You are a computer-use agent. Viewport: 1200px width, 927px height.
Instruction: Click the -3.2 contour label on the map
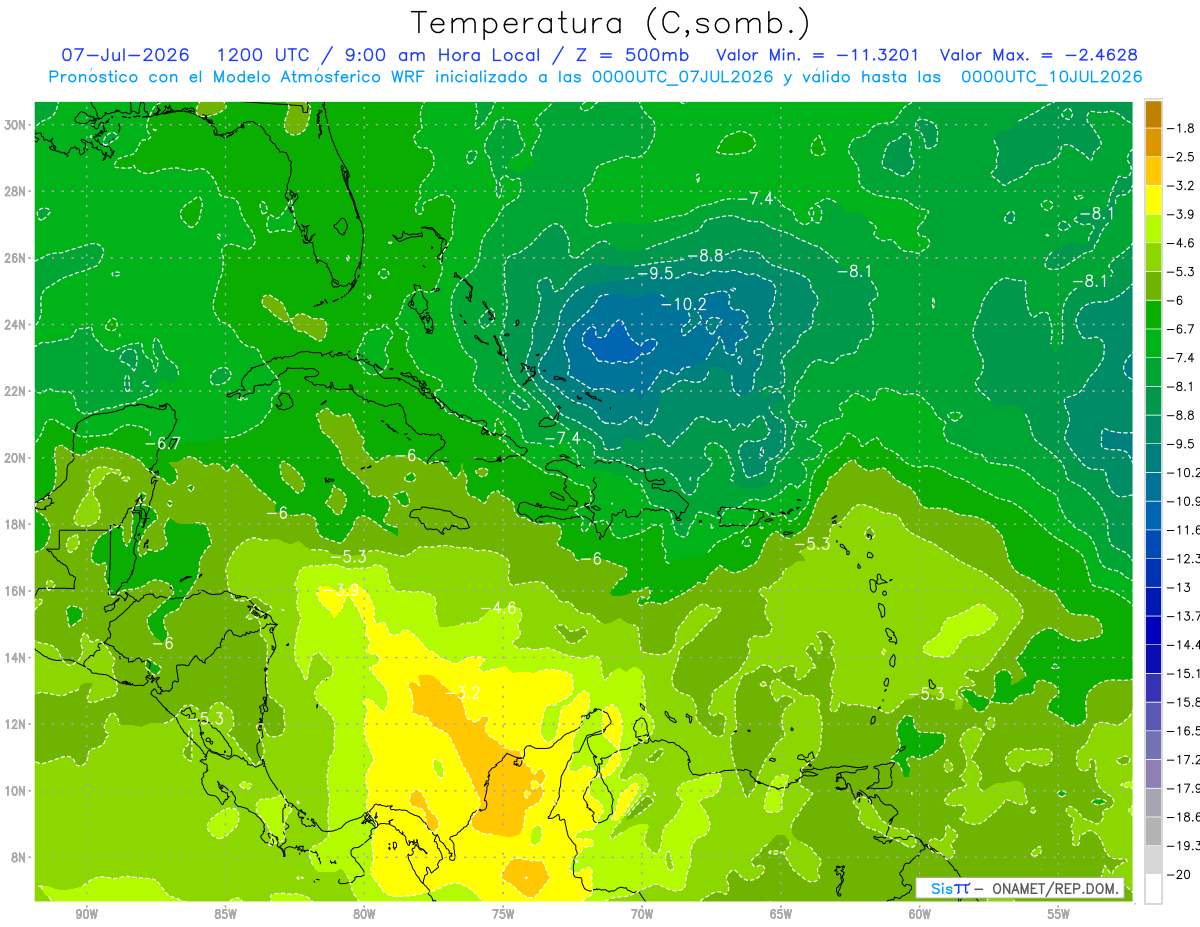click(463, 692)
